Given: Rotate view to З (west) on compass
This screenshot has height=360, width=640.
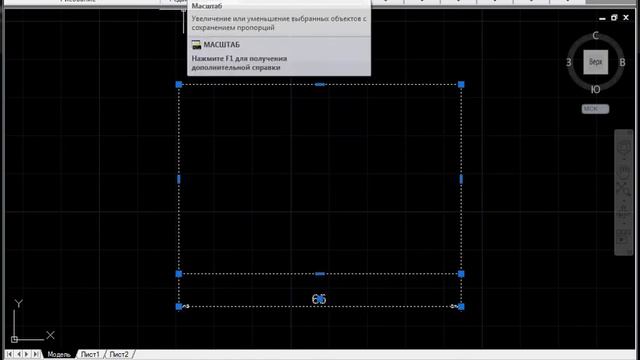Looking at the screenshot, I should point(569,62).
